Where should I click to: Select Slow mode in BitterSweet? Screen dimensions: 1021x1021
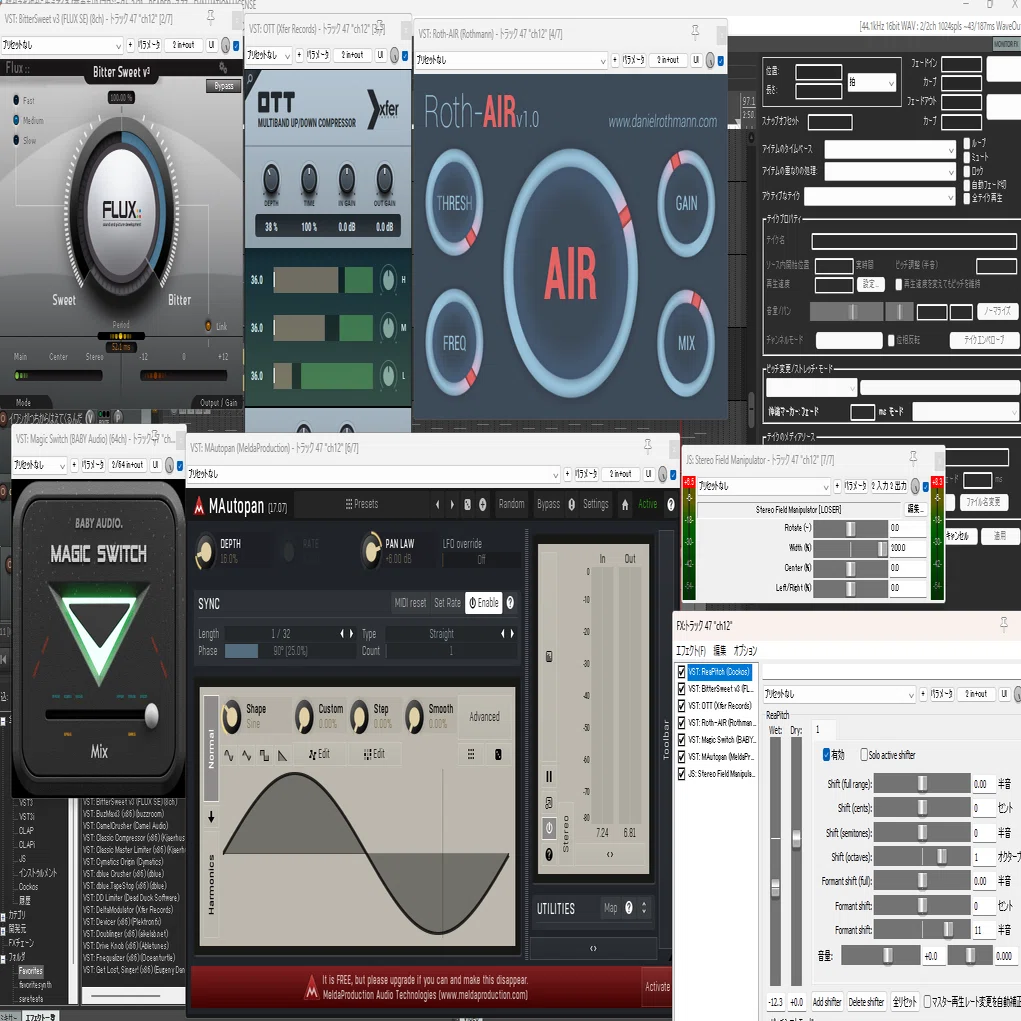16,140
